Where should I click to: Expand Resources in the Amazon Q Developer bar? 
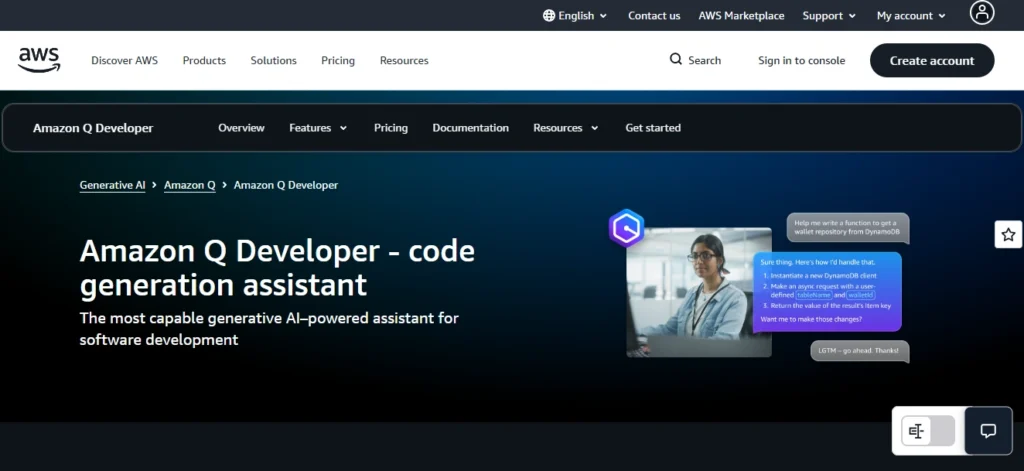pos(566,128)
